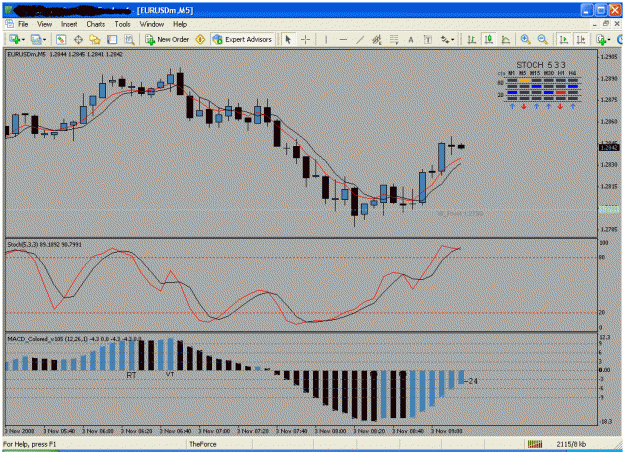Image resolution: width=625 pixels, height=452 pixels.
Task: Toggle the Terminal window icon
Action: tap(112, 39)
